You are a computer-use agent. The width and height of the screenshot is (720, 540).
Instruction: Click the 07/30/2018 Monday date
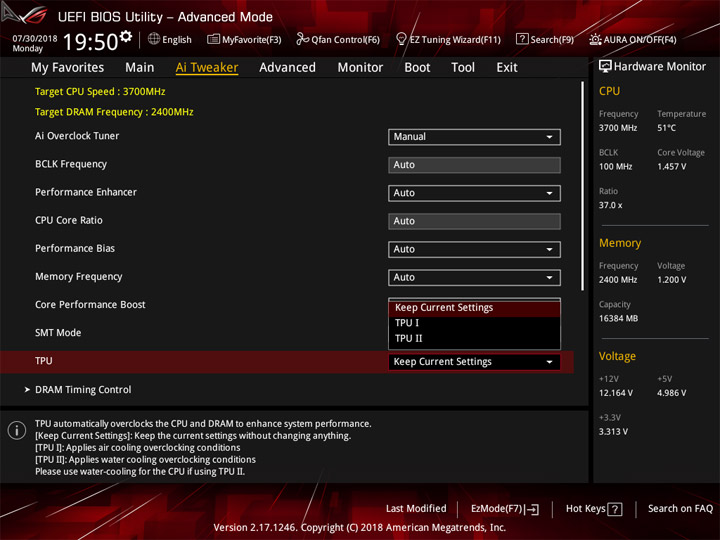(x=35, y=43)
